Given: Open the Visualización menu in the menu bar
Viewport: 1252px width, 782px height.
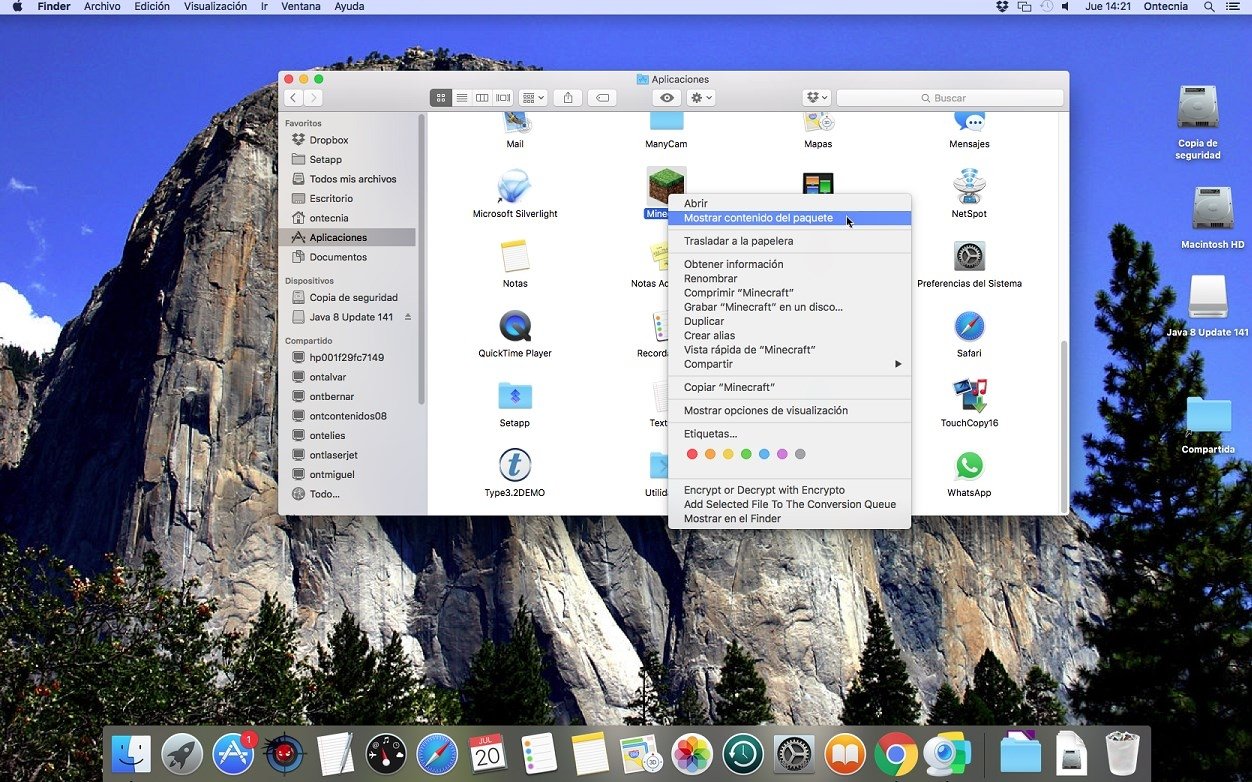Looking at the screenshot, I should pyautogui.click(x=215, y=6).
